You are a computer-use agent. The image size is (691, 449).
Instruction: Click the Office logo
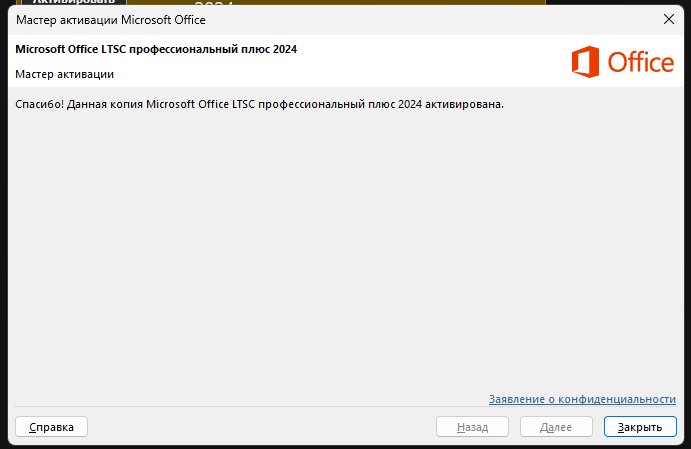pyautogui.click(x=622, y=62)
